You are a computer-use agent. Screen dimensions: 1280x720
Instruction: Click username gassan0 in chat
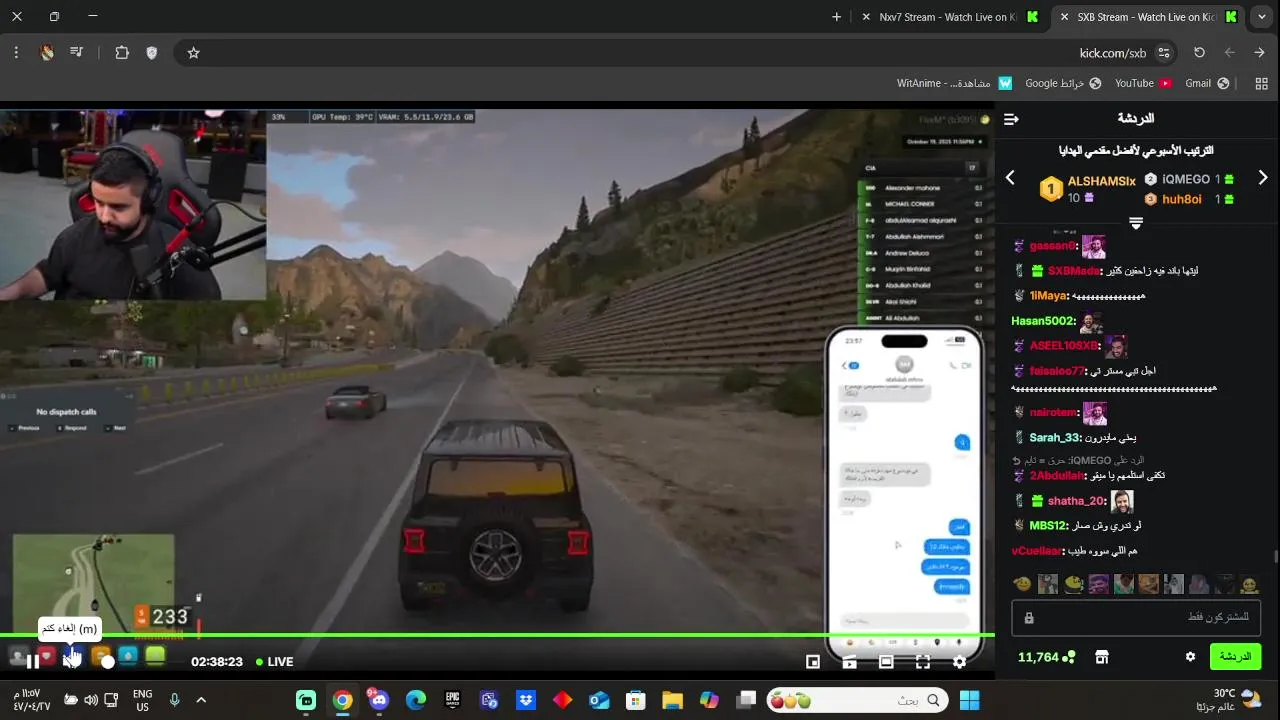[x=1053, y=246]
